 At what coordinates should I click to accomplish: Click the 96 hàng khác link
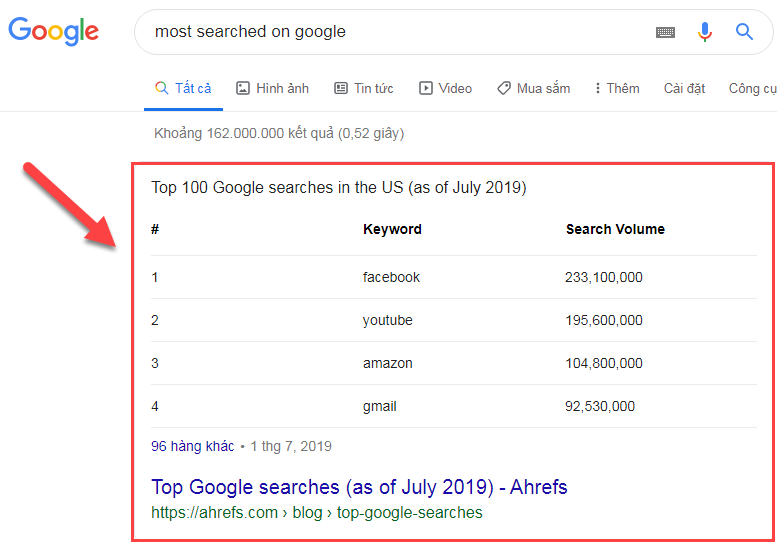[192, 446]
